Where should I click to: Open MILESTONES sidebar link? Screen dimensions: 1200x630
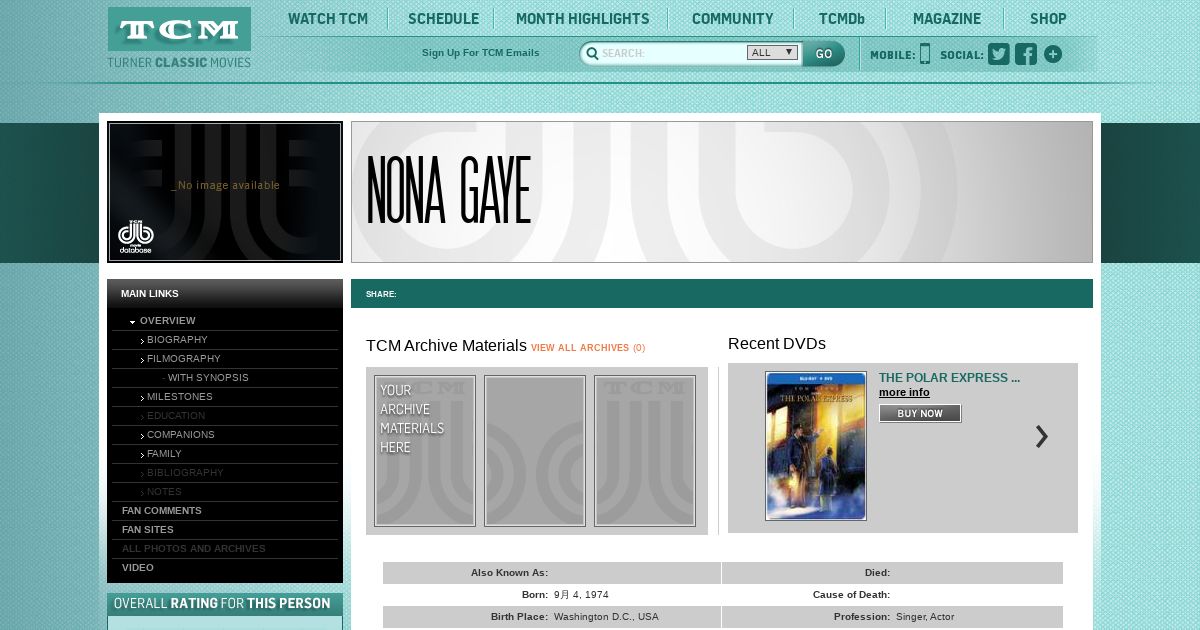coord(179,397)
